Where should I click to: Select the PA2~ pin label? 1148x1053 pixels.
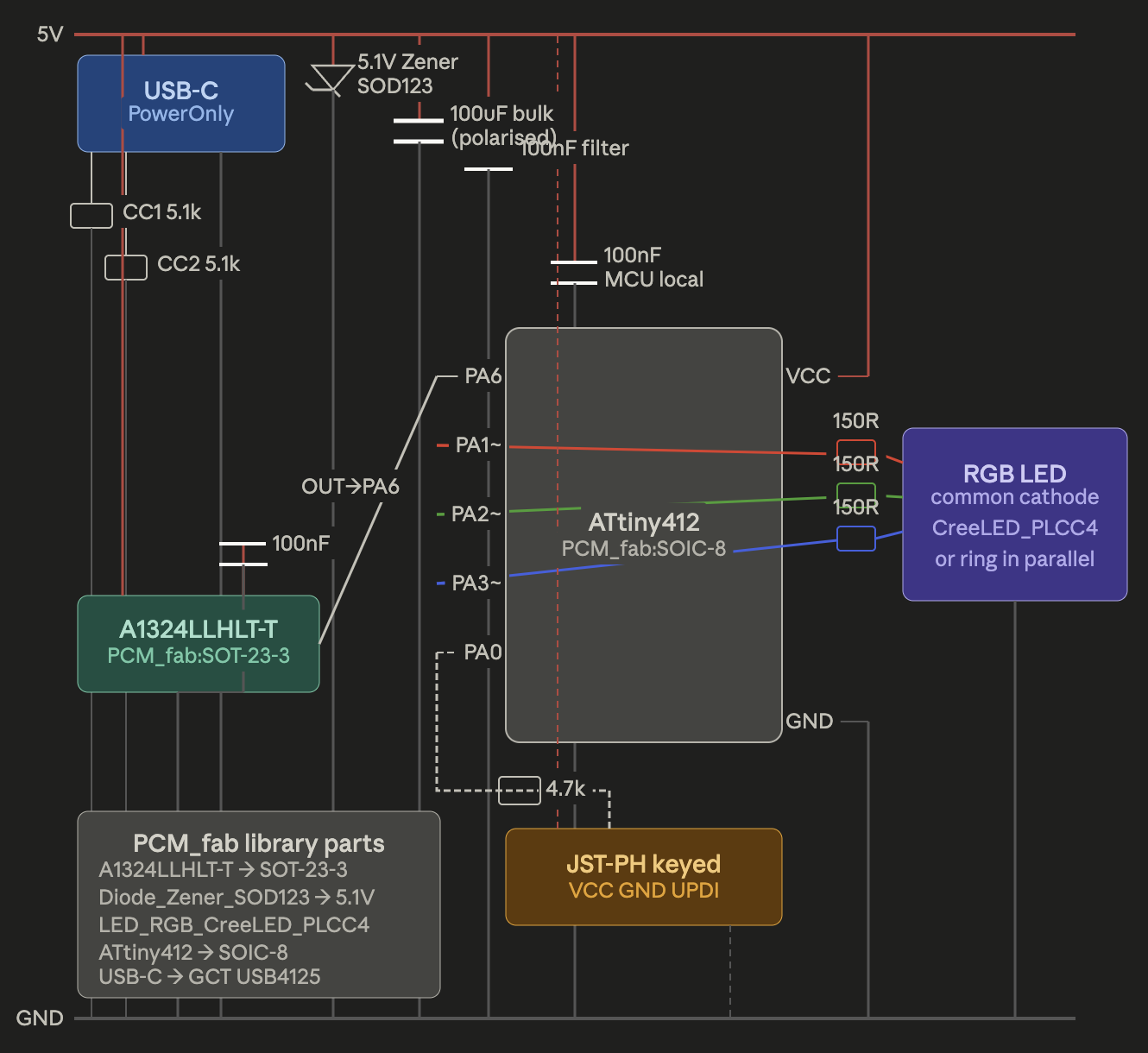pos(476,514)
